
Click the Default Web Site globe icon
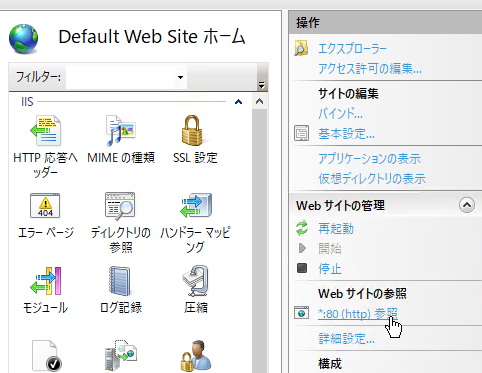click(x=23, y=39)
